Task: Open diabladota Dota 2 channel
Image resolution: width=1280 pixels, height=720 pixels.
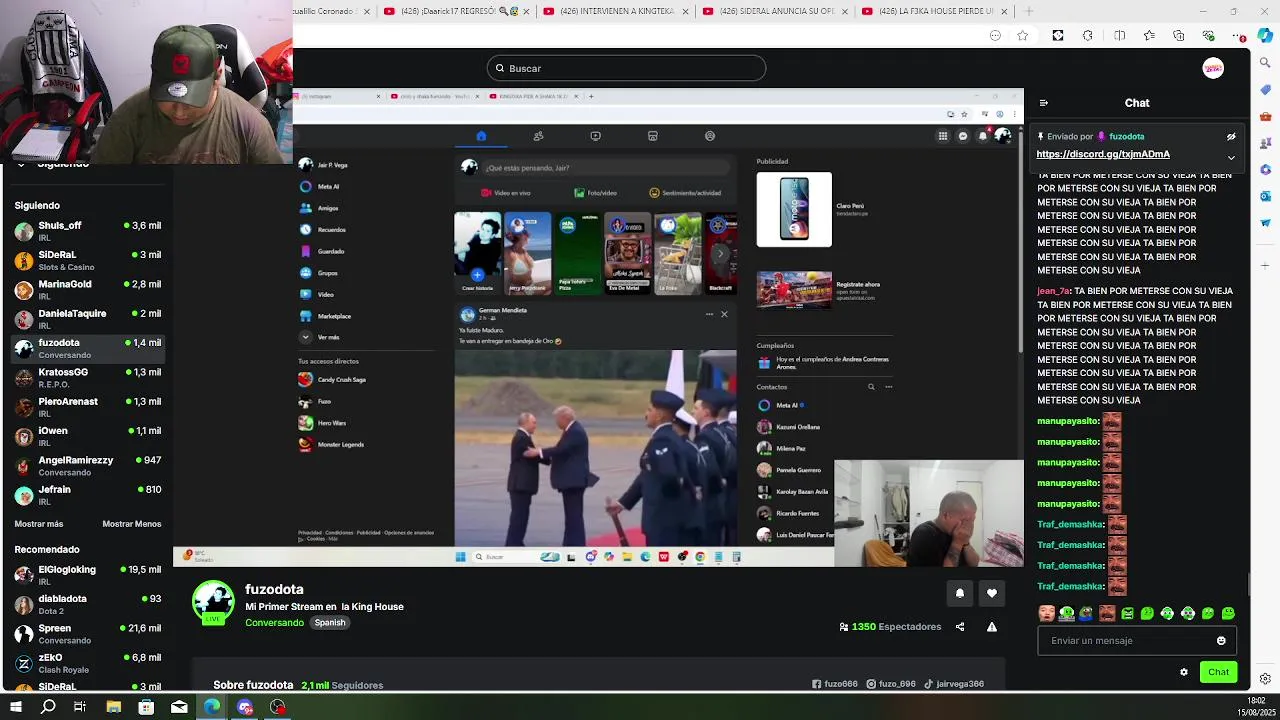Action: tap(87, 604)
